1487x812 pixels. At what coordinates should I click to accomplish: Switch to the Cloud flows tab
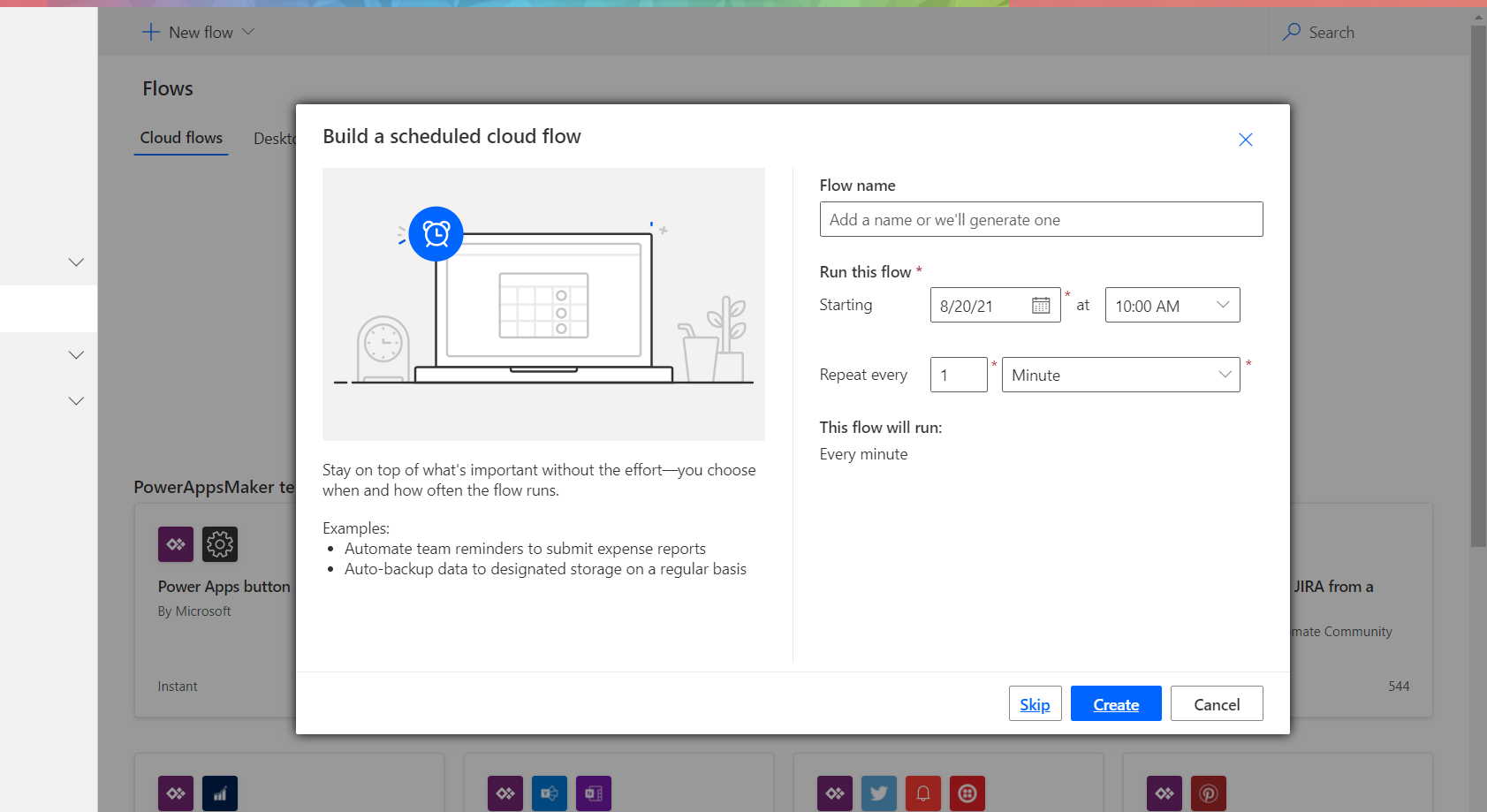[181, 138]
